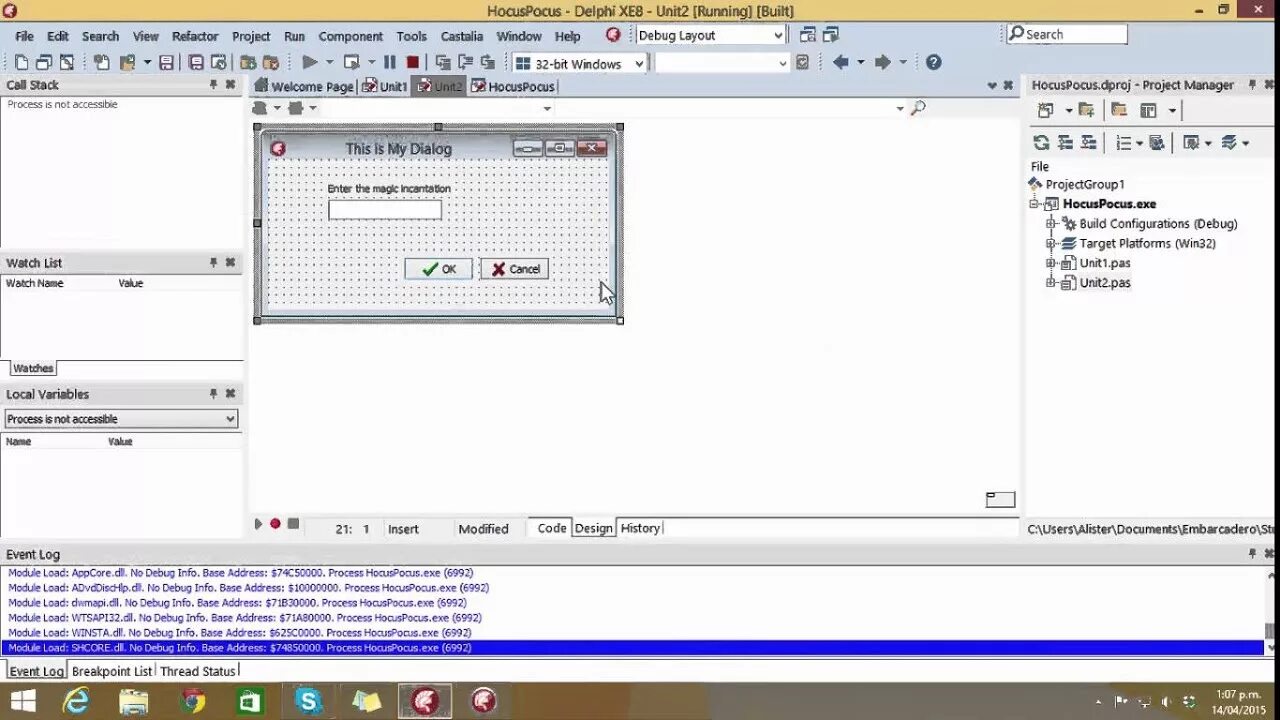1280x720 pixels.
Task: Click the Project Manager Refresh icon
Action: pos(1041,143)
